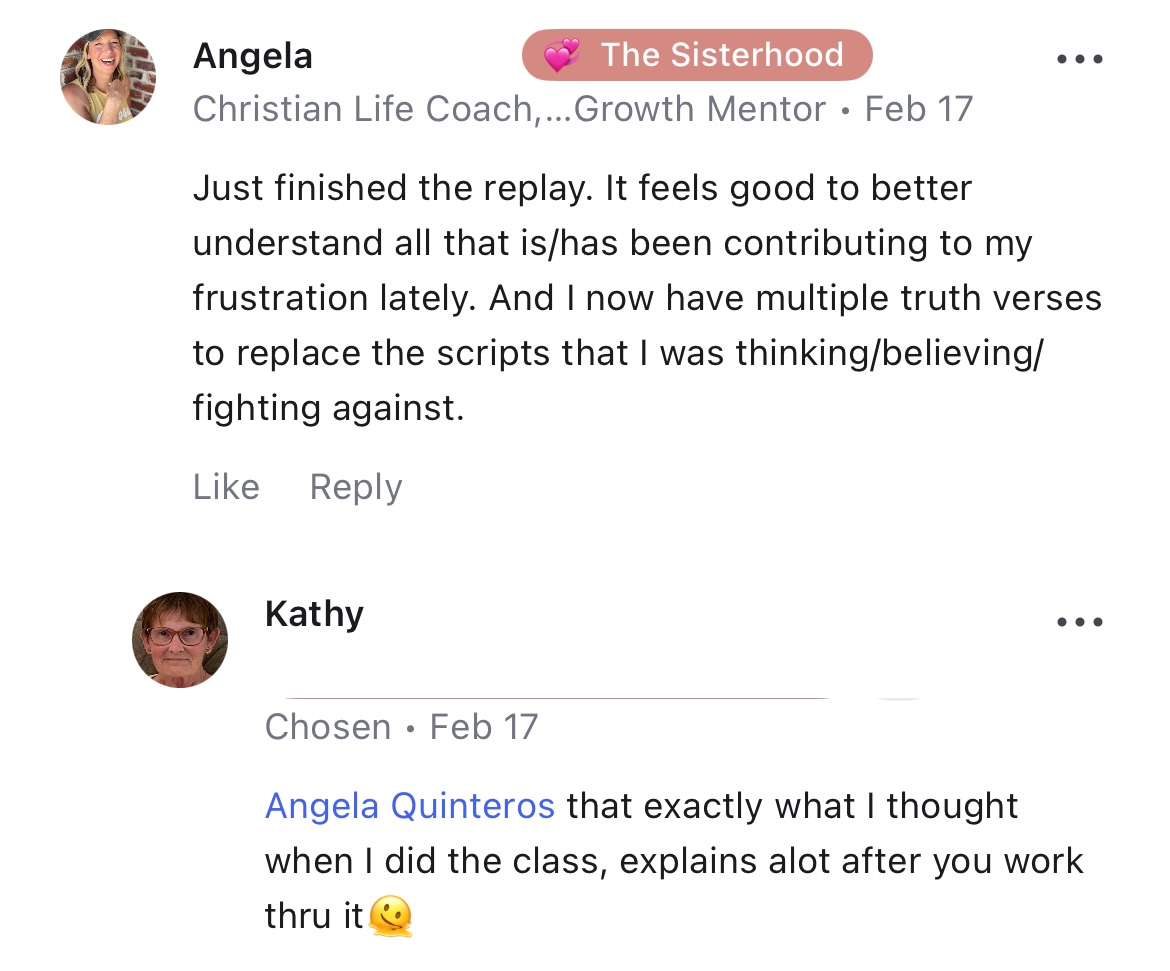The image size is (1170, 971).
Task: Click the sparkling hearts emoji in badge
Action: pyautogui.click(x=562, y=55)
